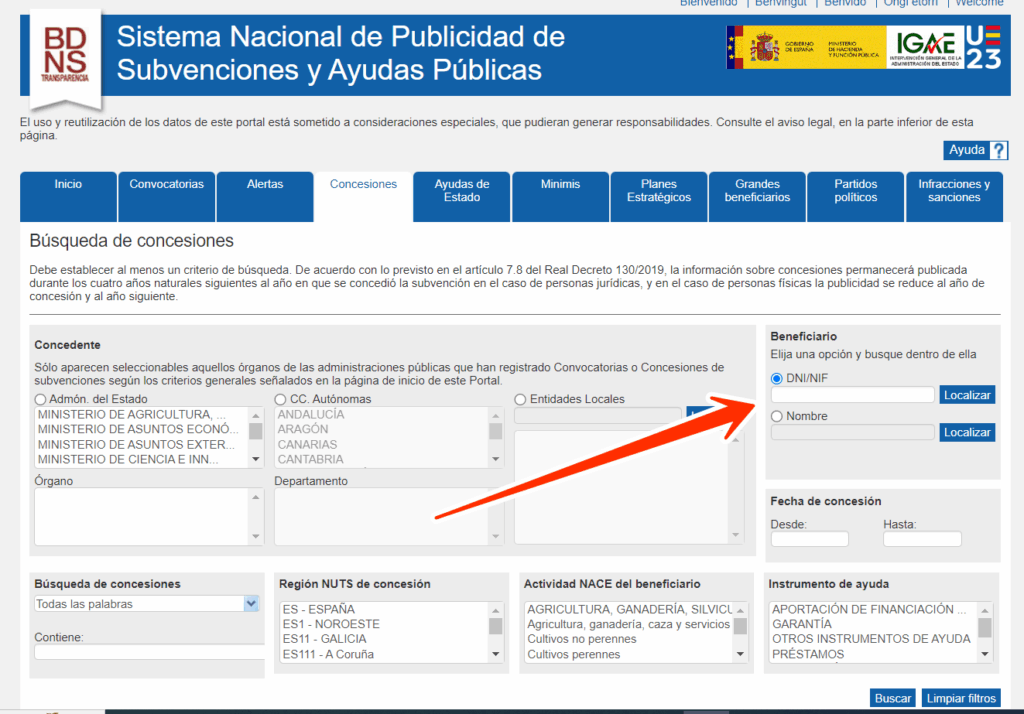The width and height of the screenshot is (1024, 714).
Task: Open the Planes Estratégicos tab
Action: (x=659, y=197)
